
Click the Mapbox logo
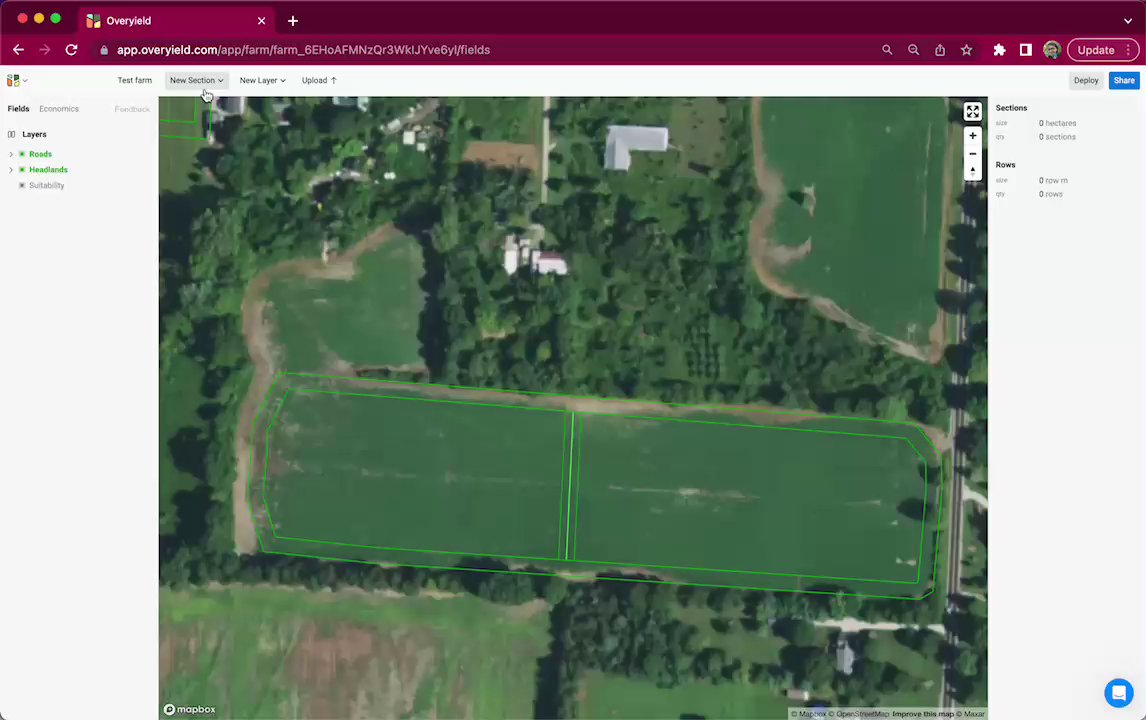click(189, 709)
